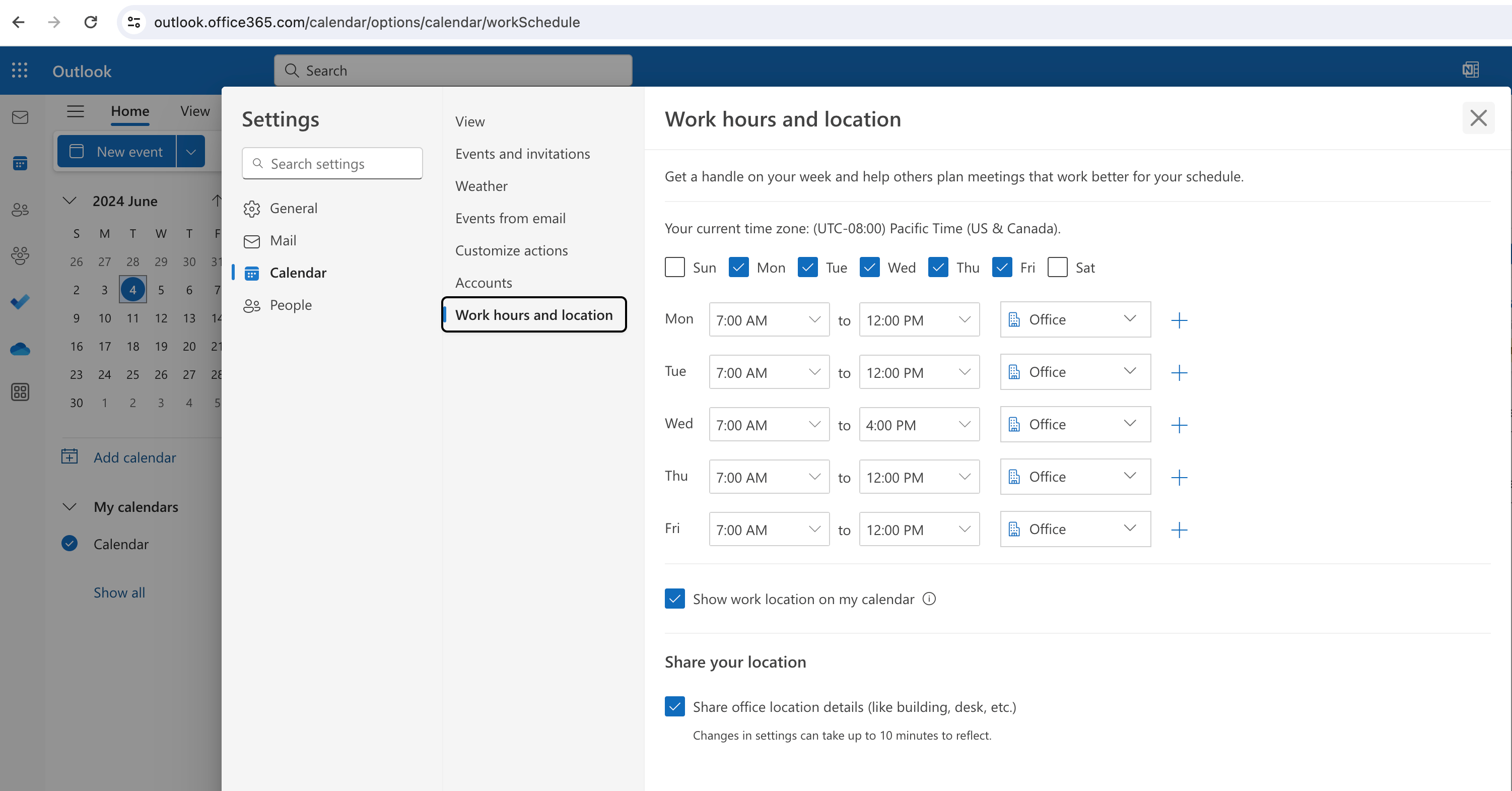Click the OneNote feed icon
The width and height of the screenshot is (1512, 791).
[x=1470, y=70]
